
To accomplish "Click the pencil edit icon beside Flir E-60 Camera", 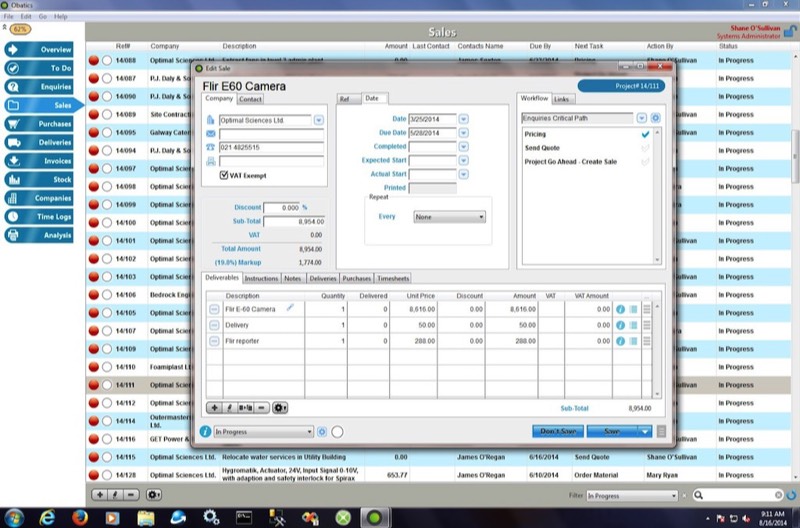I will (290, 308).
